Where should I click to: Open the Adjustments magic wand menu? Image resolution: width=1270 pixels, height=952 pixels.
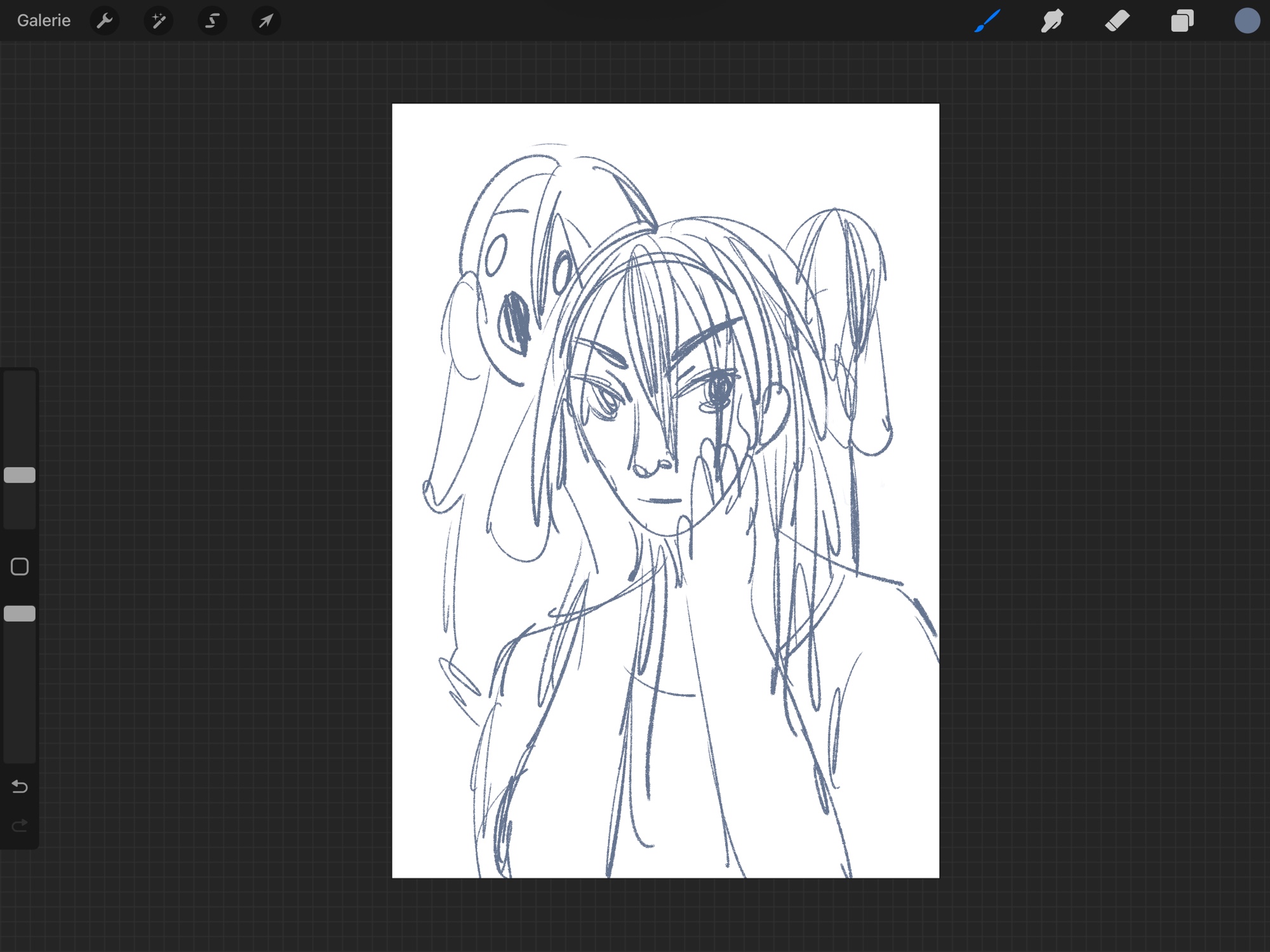tap(158, 21)
